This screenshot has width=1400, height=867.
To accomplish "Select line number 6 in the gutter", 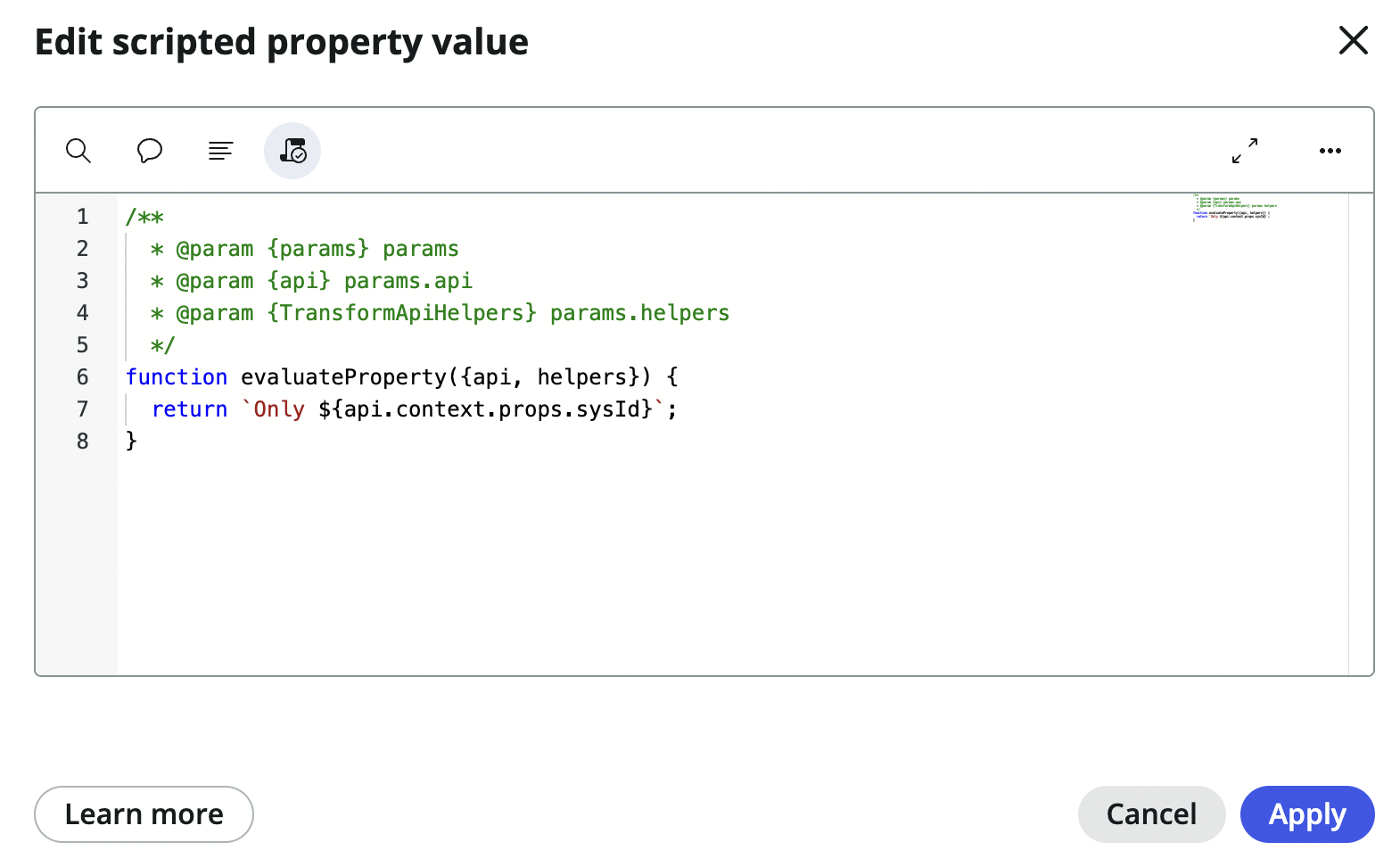I will pos(83,377).
